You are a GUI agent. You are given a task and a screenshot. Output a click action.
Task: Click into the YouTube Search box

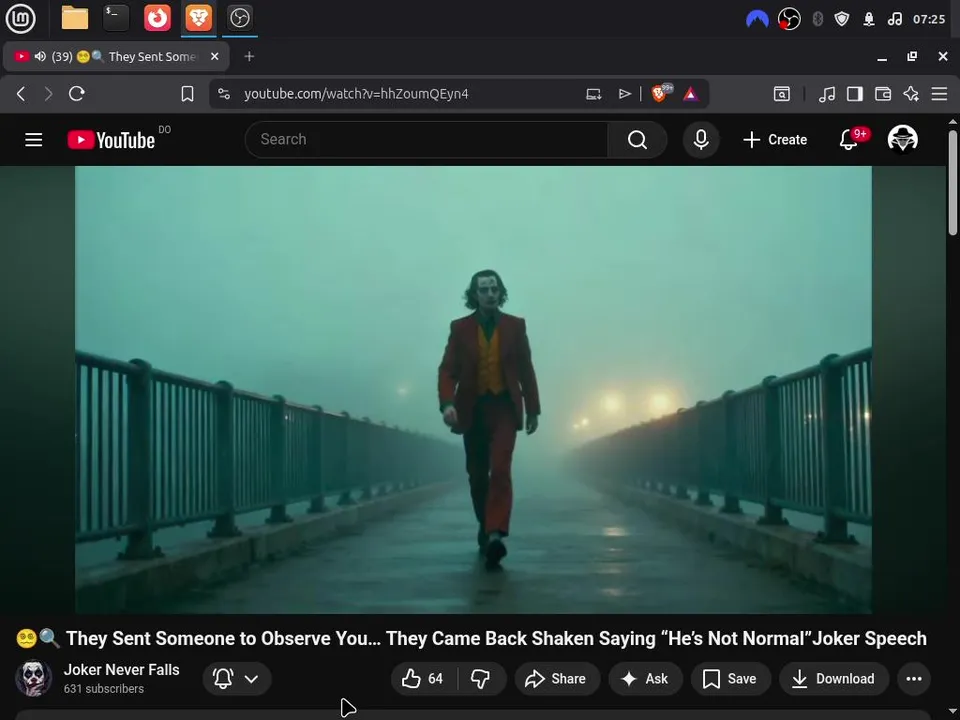pos(427,140)
